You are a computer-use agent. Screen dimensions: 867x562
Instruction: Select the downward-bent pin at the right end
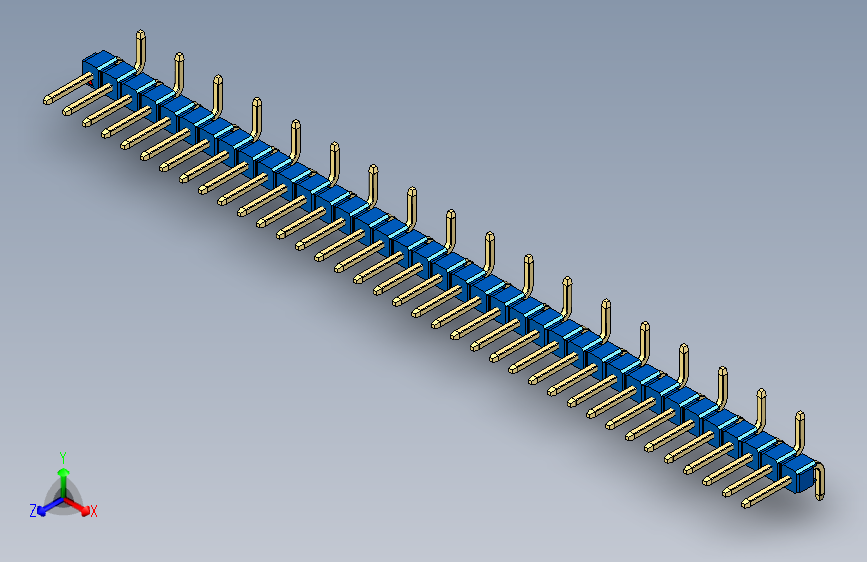coord(819,482)
